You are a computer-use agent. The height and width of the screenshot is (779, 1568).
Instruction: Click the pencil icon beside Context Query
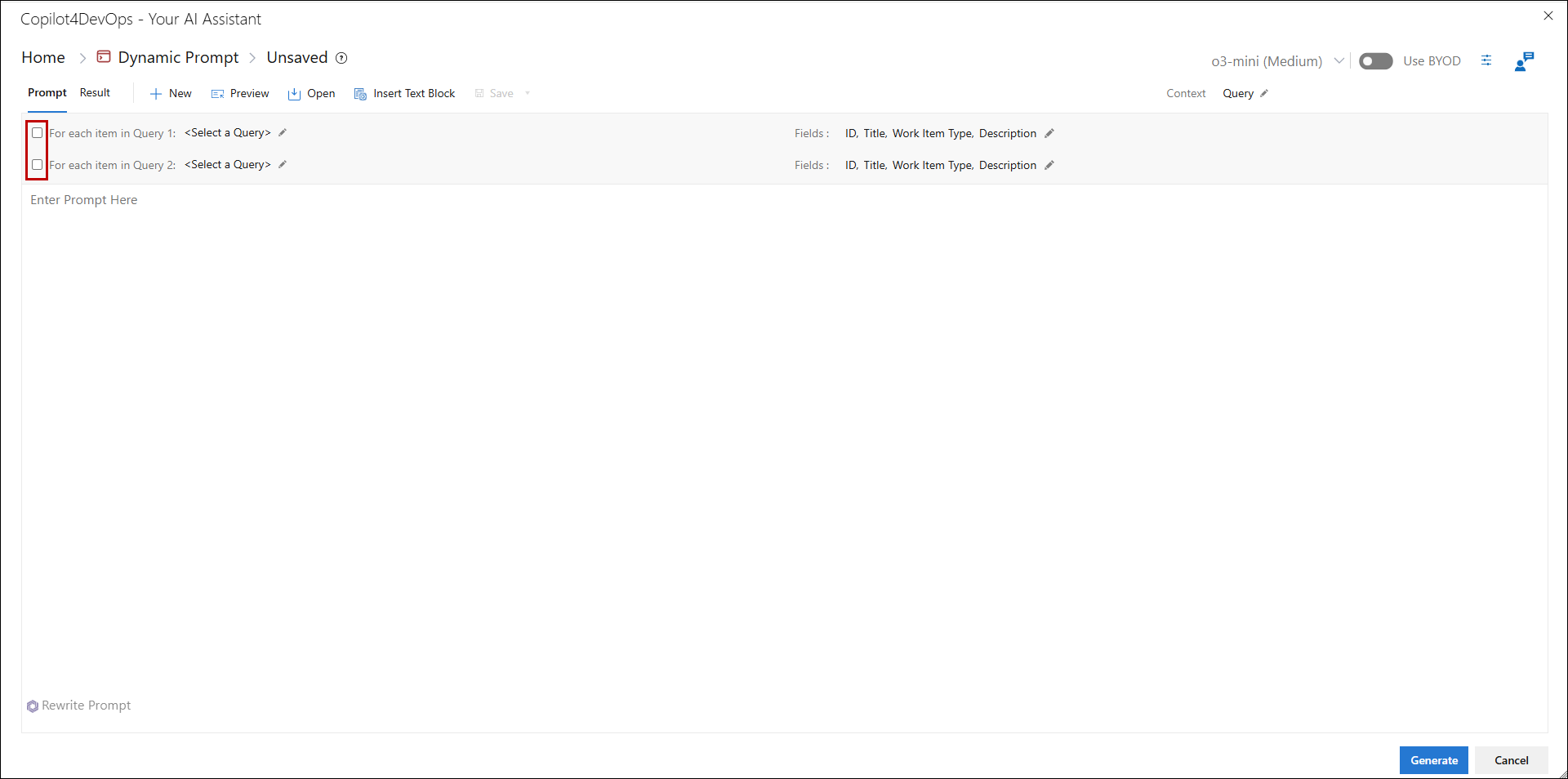1264,94
